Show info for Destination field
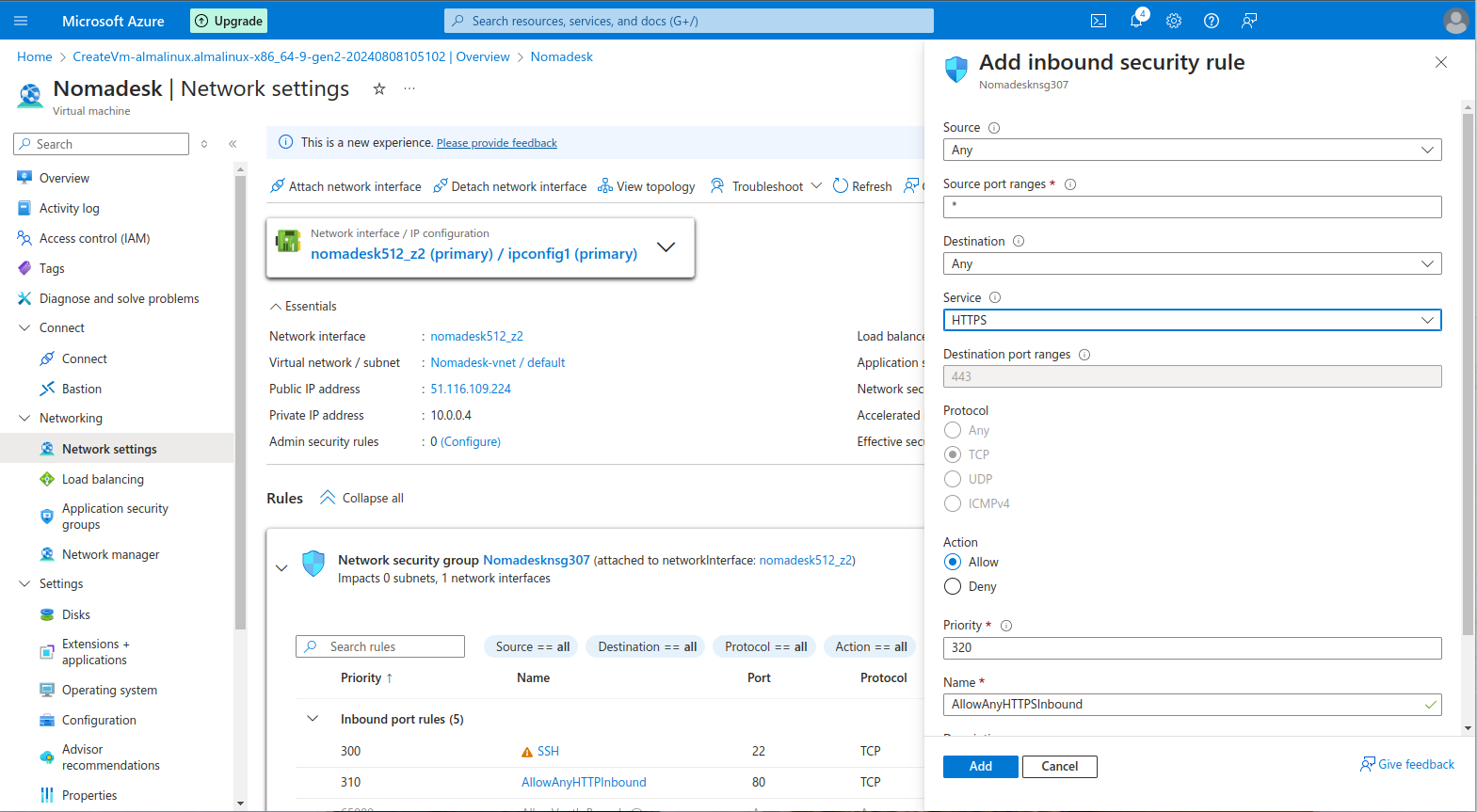Screen dimensions: 1477x812 click(1019, 242)
